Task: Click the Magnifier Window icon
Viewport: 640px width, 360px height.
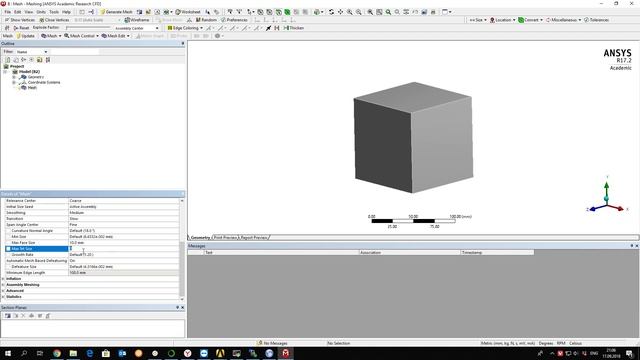Action: [379, 12]
